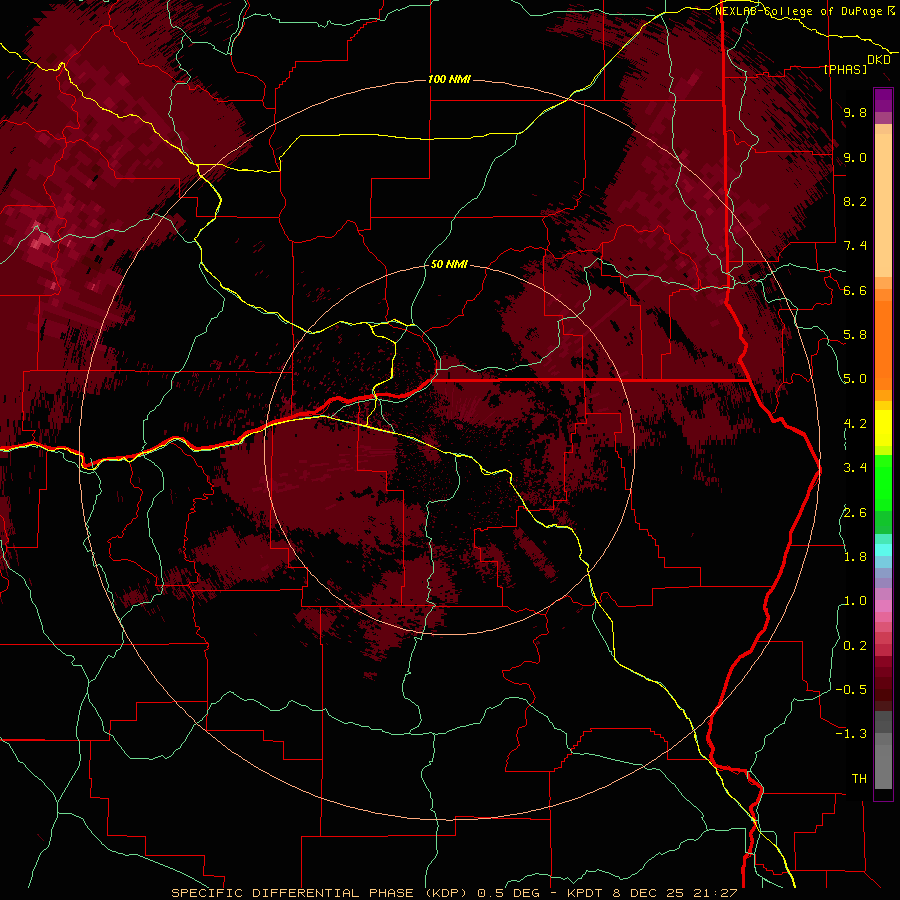Click the 0.2 scale label
Image resolution: width=900 pixels, height=900 pixels.
855,646
